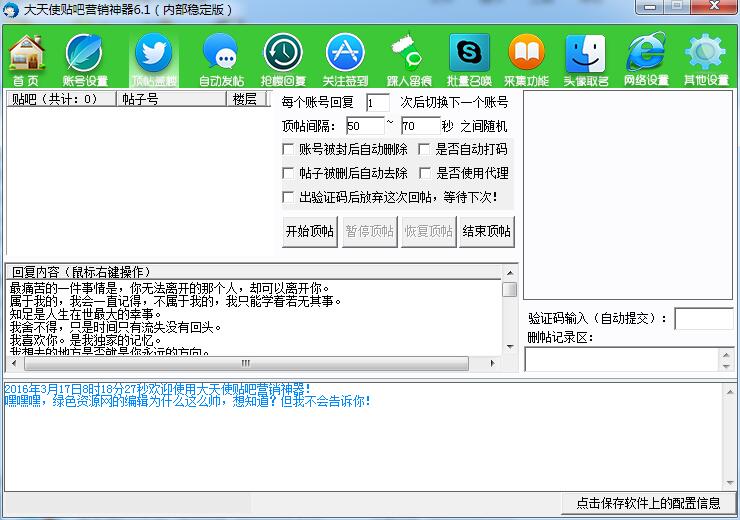
Task: Open 批量召唤 Skype icon
Action: (469, 59)
